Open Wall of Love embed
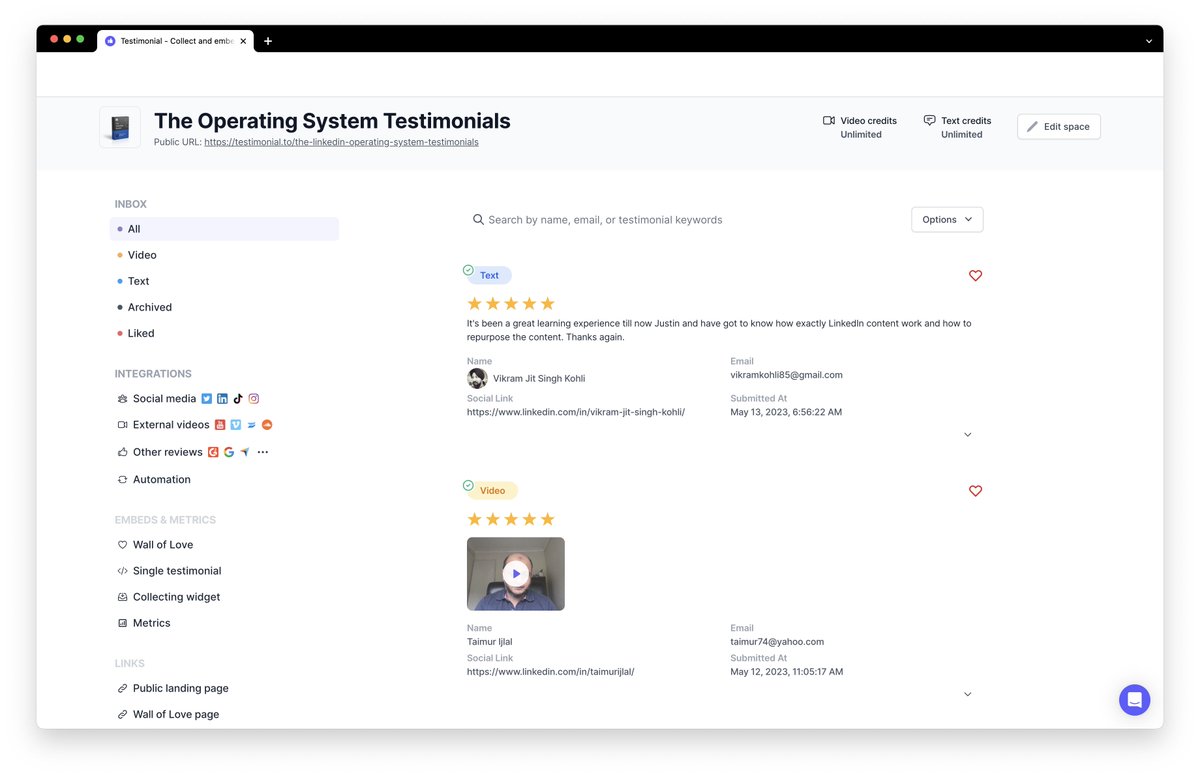This screenshot has width=1200, height=777. point(163,545)
